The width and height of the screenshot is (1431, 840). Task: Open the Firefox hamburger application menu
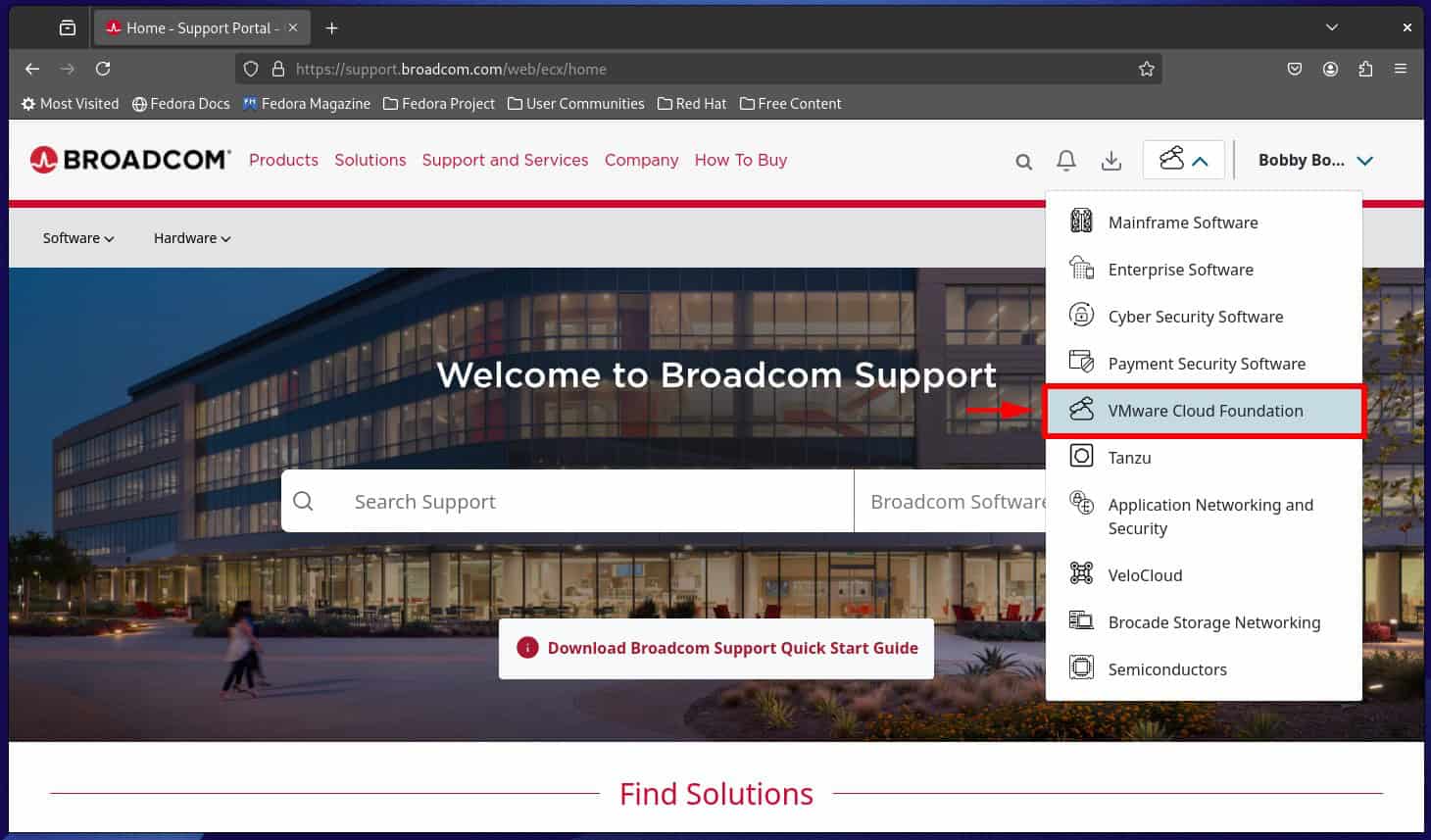pos(1401,69)
